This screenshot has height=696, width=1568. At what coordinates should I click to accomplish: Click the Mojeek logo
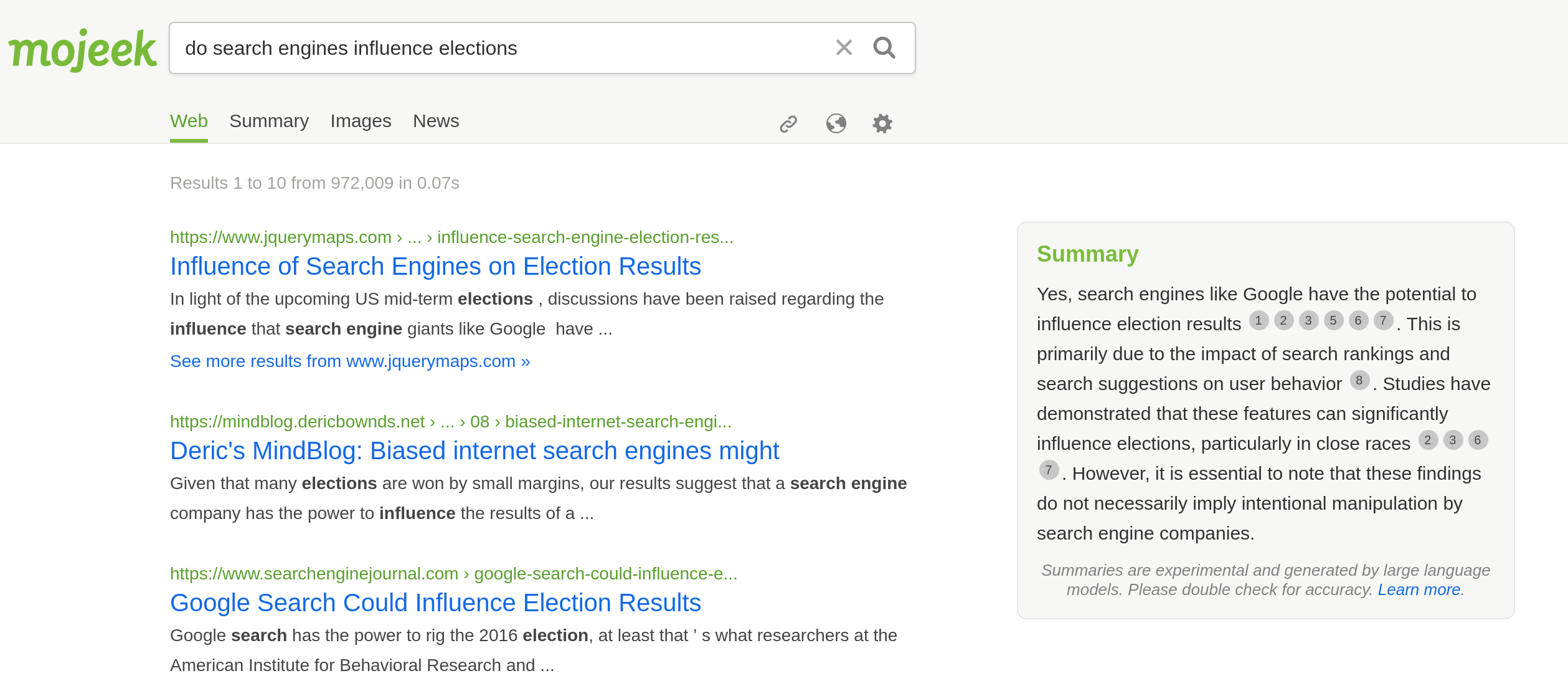[82, 50]
